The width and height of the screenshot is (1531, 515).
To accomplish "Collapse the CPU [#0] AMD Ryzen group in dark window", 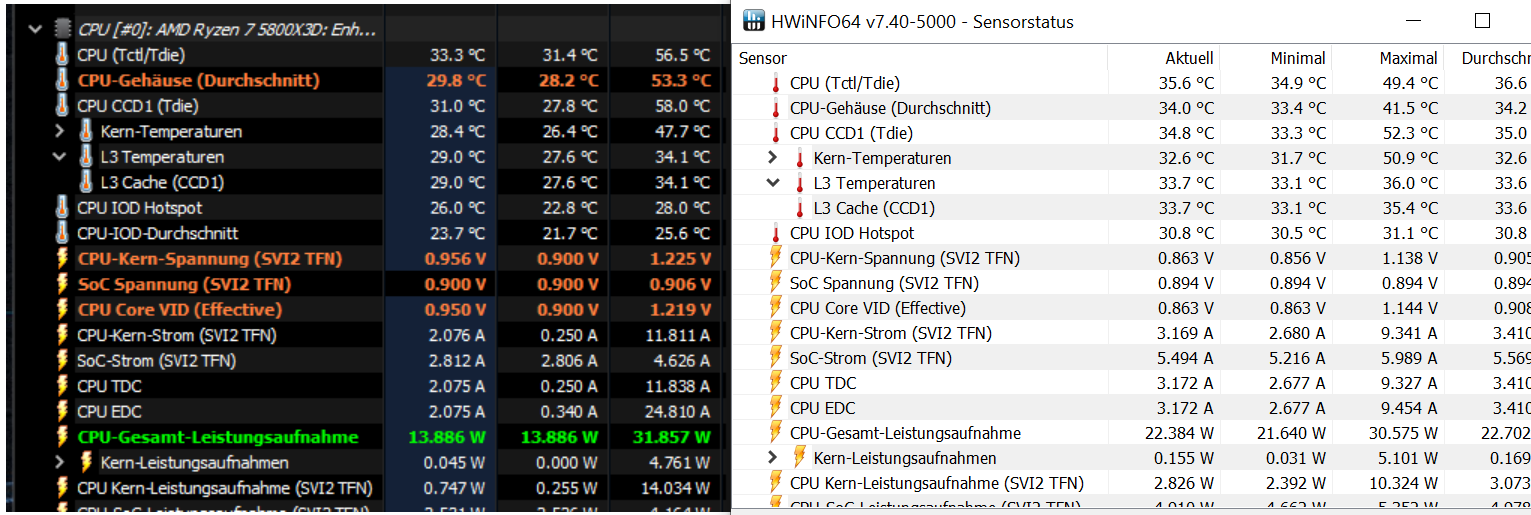I will [x=37, y=29].
